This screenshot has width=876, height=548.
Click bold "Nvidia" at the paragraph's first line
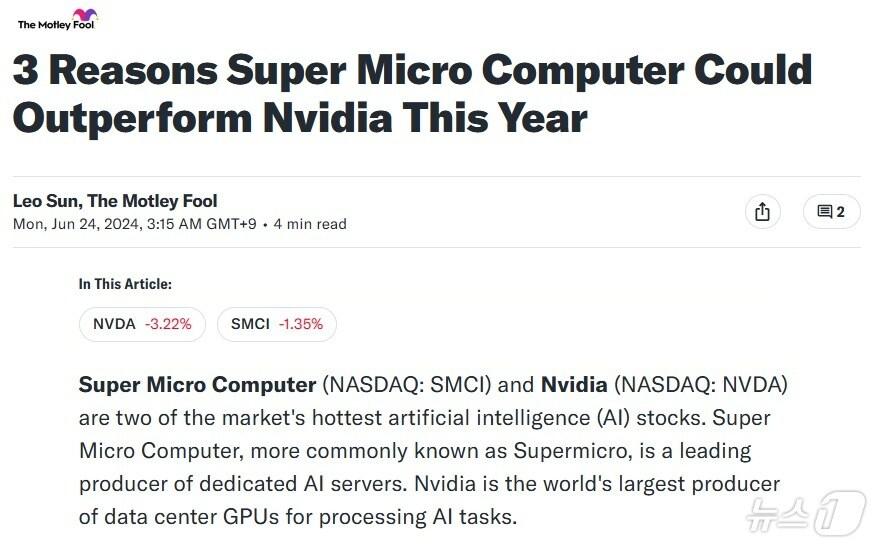pyautogui.click(x=574, y=385)
